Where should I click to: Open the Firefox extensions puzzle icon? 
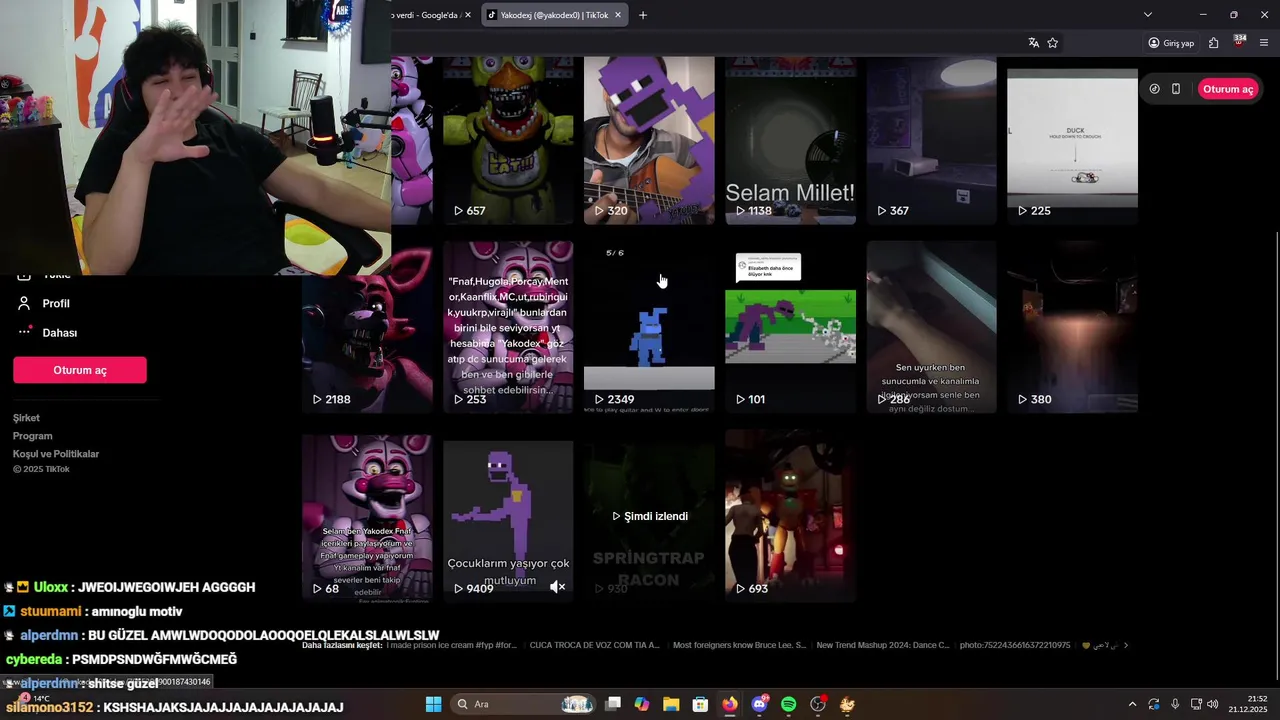coord(1213,43)
